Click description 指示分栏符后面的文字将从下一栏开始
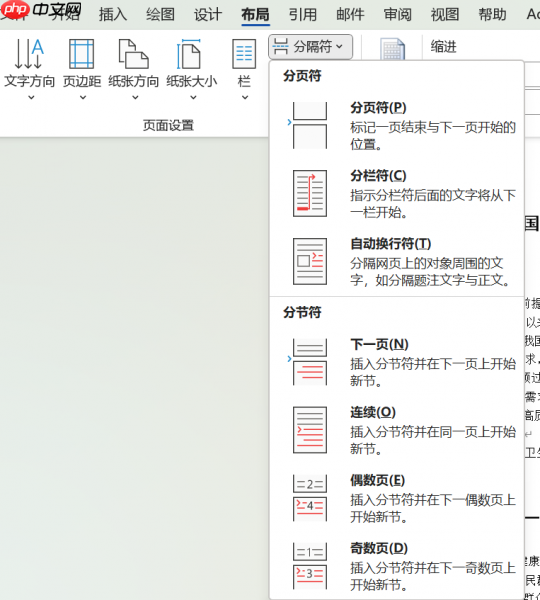This screenshot has width=540, height=600. pos(433,204)
